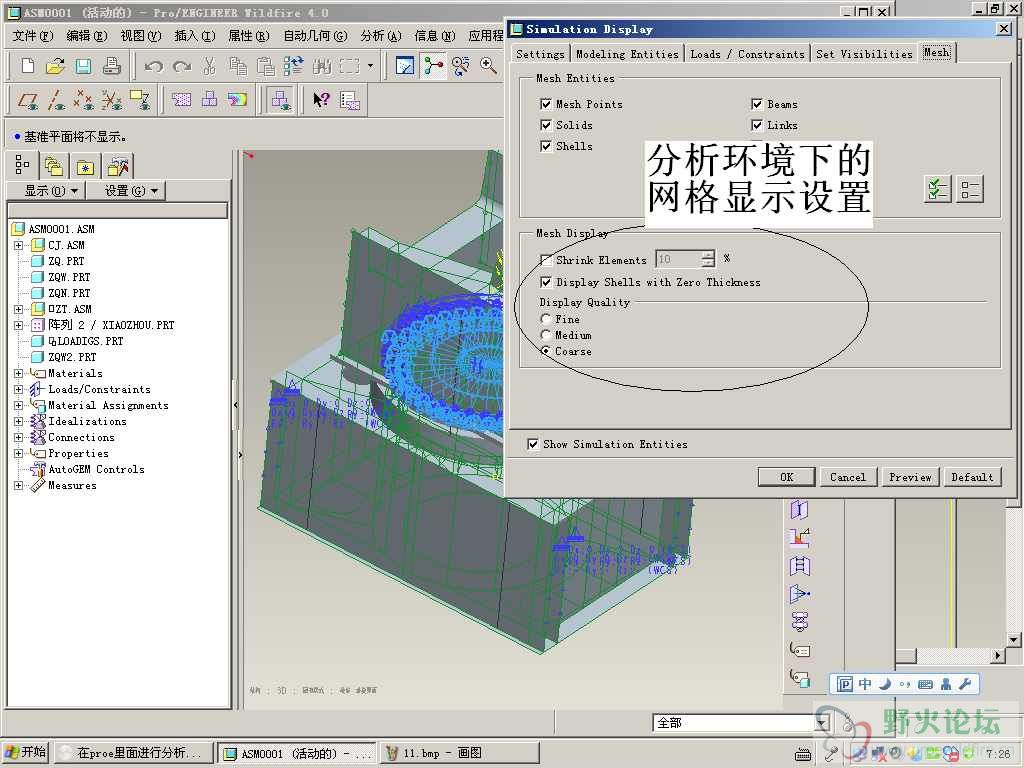Click the select-all checkmarks icon in Mesh Entities

[938, 189]
